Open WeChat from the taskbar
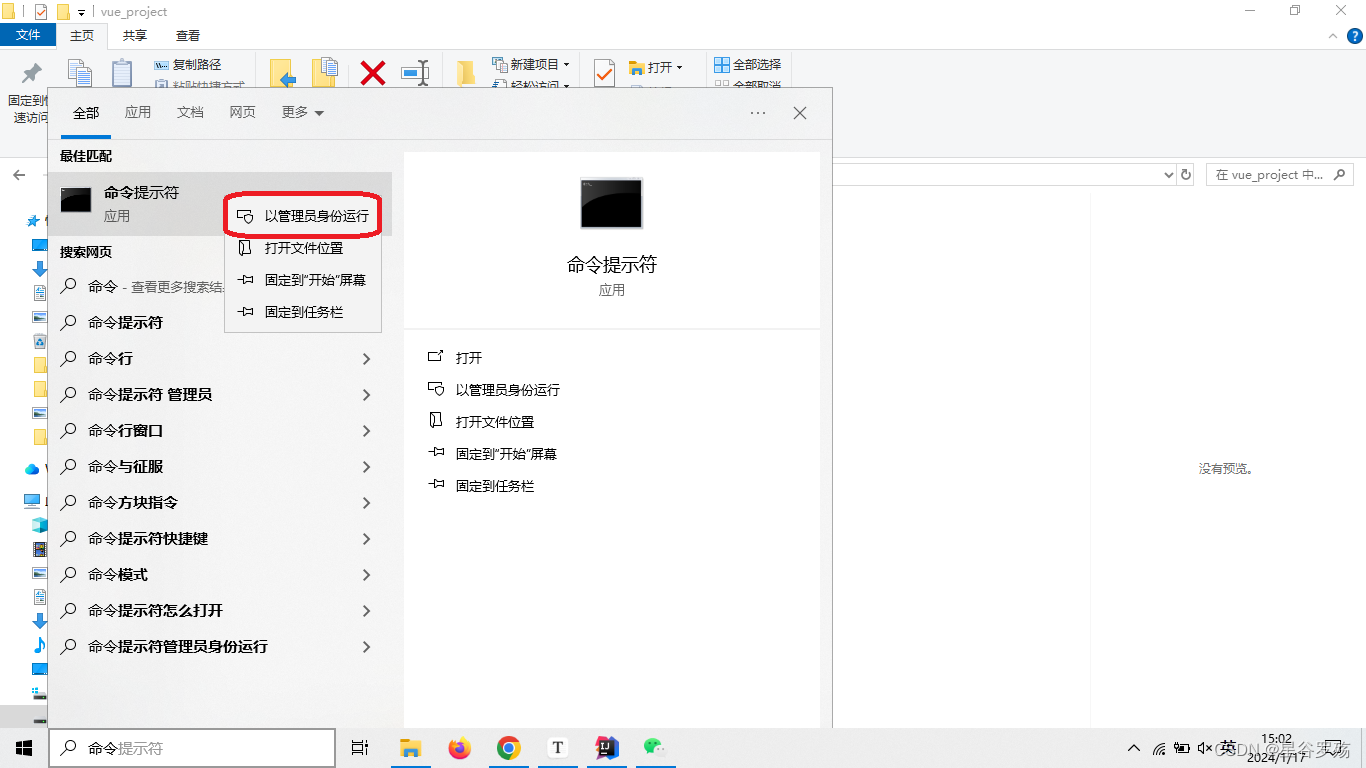 pyautogui.click(x=655, y=747)
